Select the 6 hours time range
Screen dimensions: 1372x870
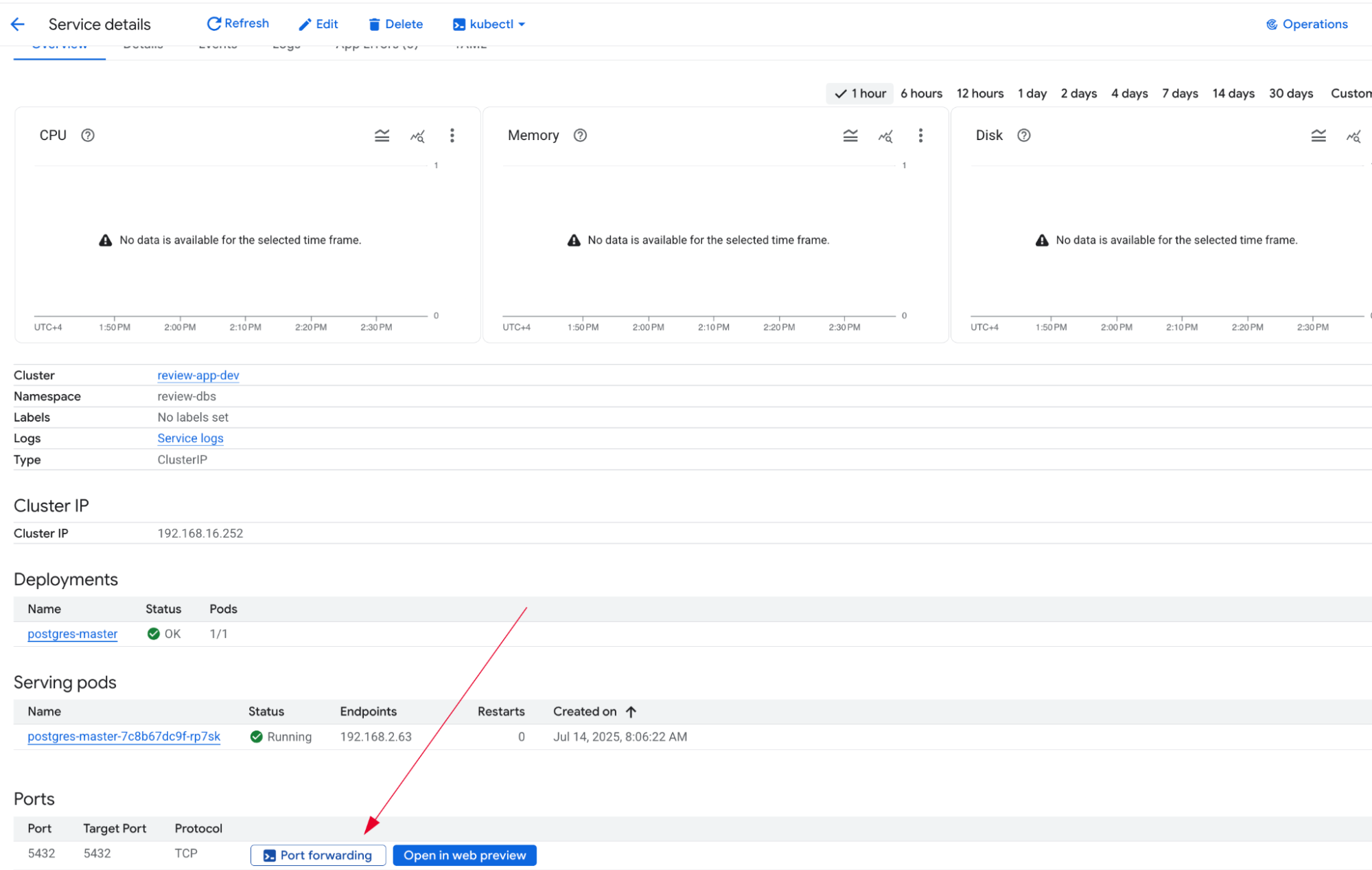pos(921,93)
